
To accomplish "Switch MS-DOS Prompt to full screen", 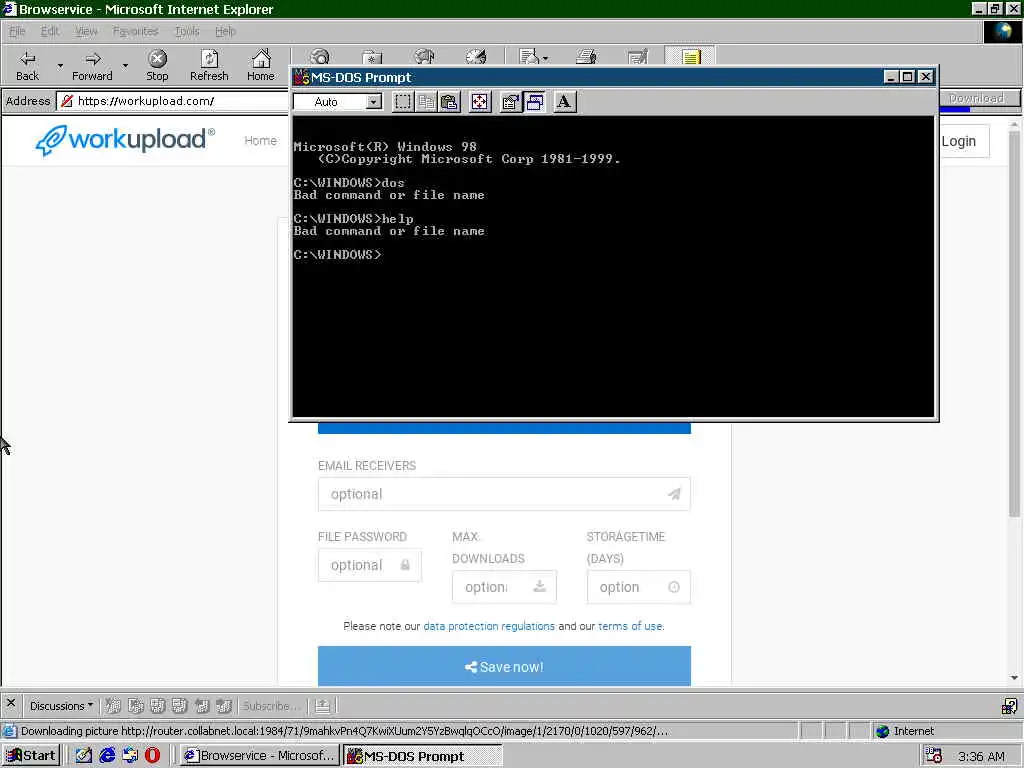I will coord(480,102).
